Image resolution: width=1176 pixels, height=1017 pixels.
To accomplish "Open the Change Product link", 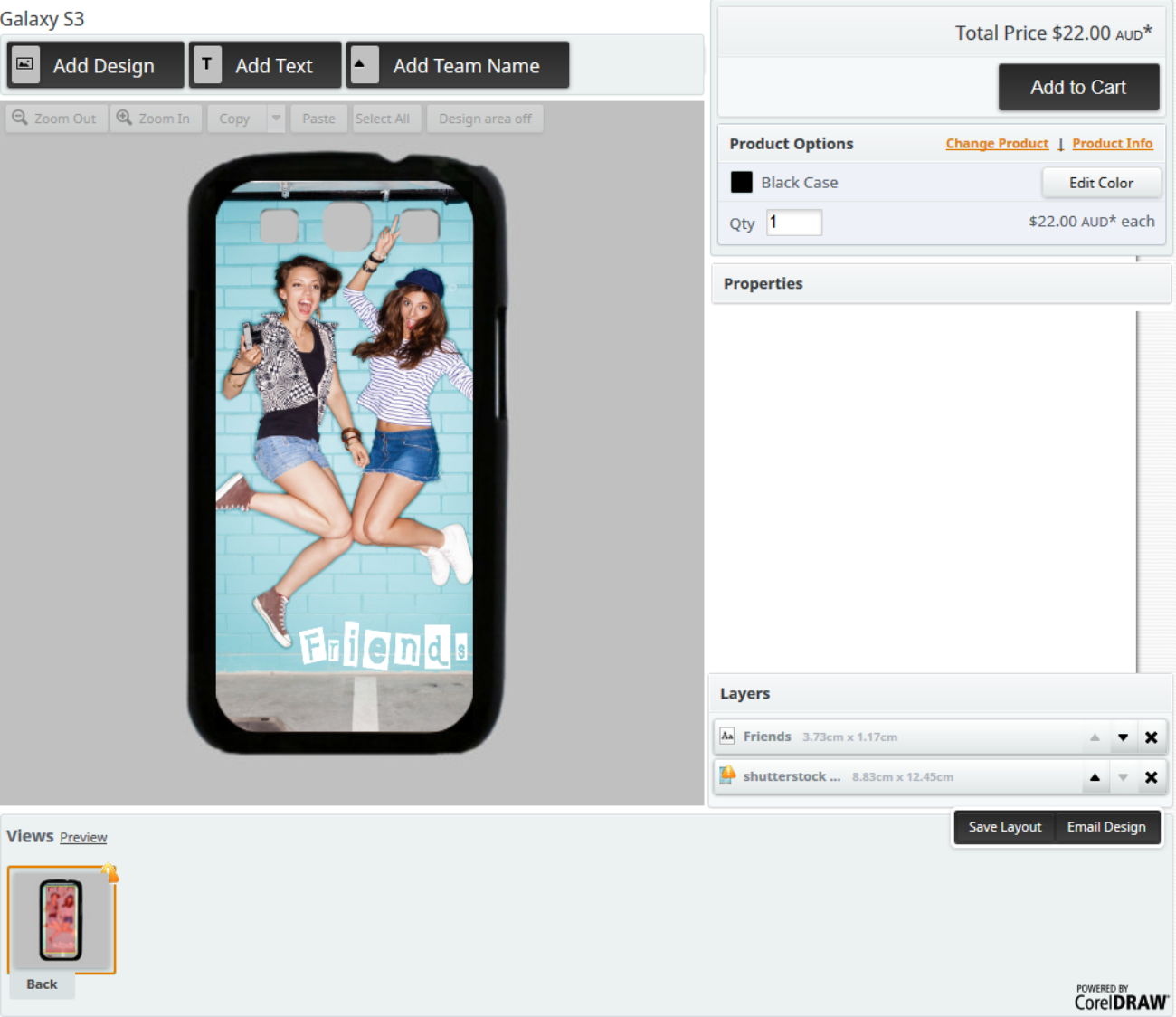I will tap(997, 144).
